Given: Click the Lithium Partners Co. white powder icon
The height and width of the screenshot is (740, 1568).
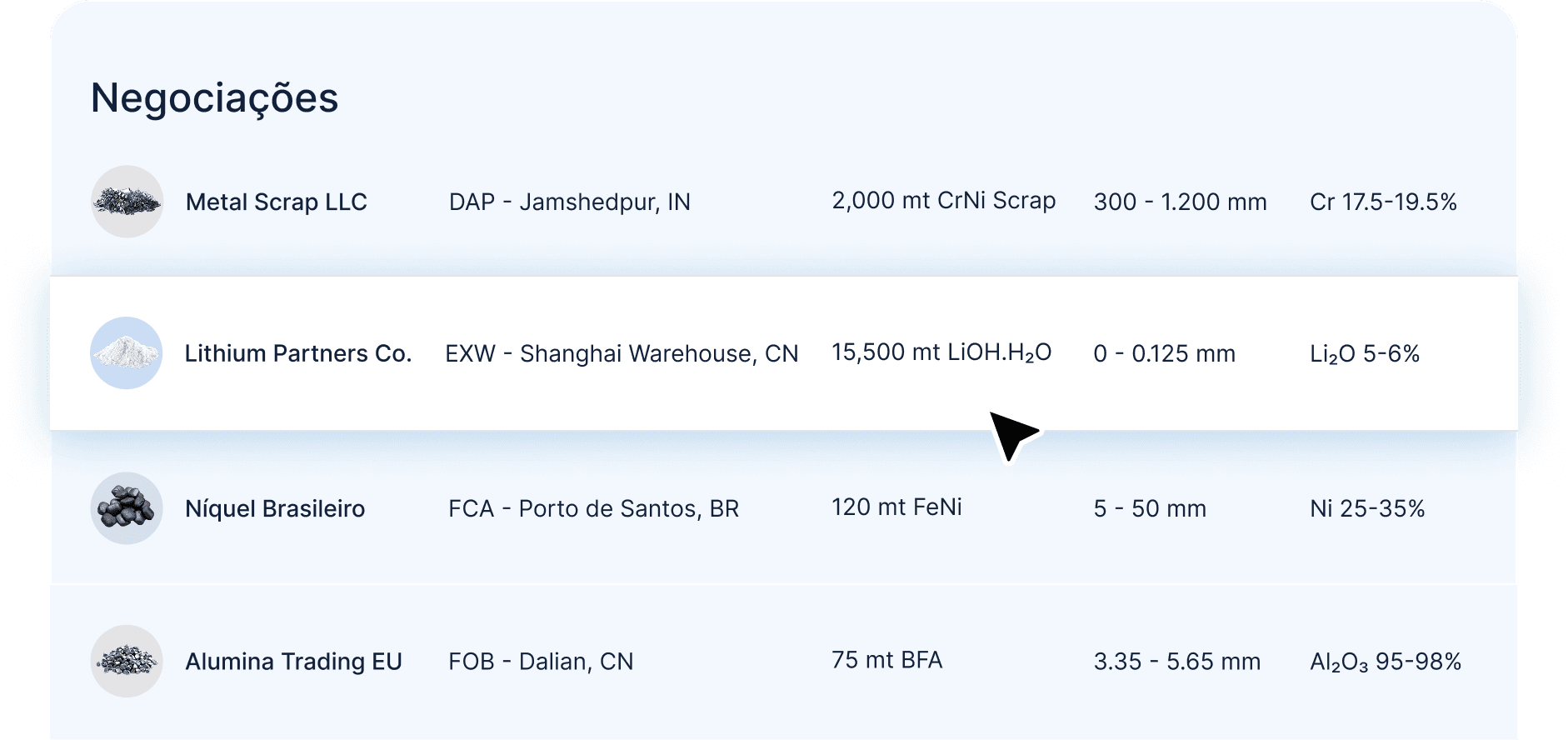Looking at the screenshot, I should click(x=127, y=352).
